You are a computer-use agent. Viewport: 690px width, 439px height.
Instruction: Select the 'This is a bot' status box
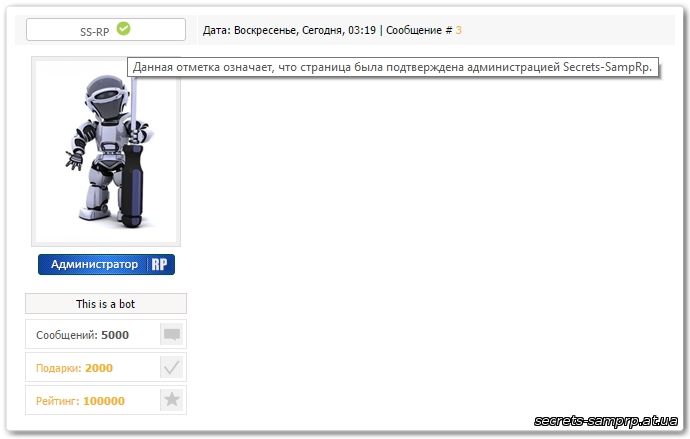(x=106, y=304)
